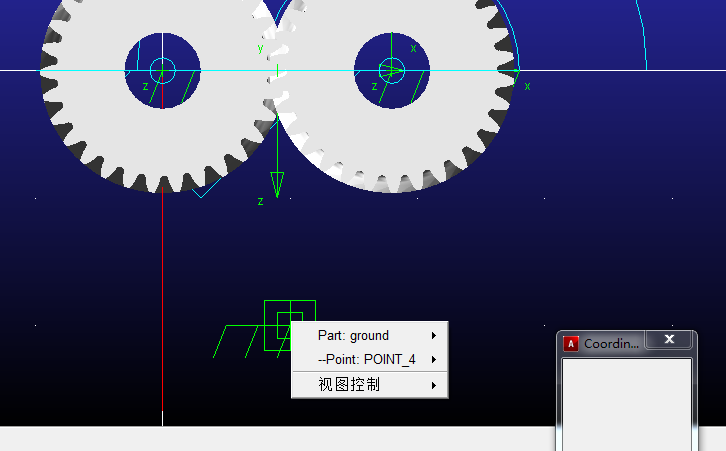Image resolution: width=726 pixels, height=451 pixels.
Task: Open the 视图控制 context menu item
Action: (350, 385)
